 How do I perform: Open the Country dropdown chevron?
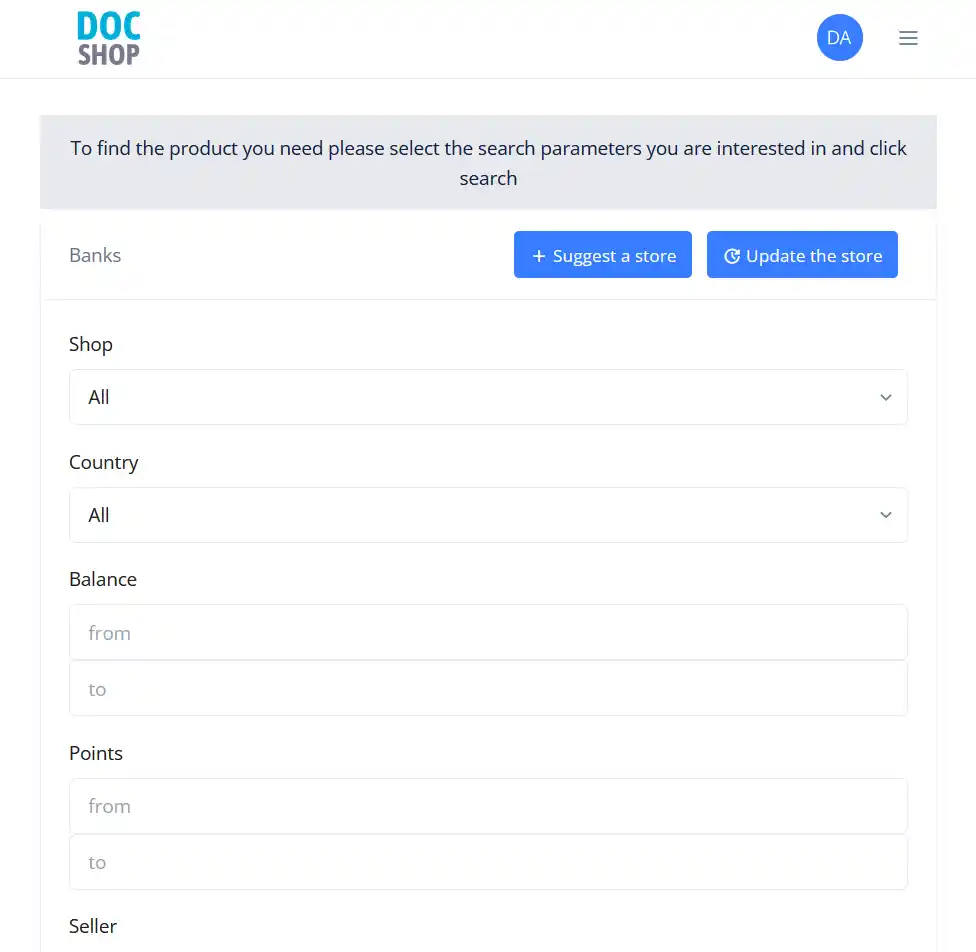pyautogui.click(x=885, y=515)
